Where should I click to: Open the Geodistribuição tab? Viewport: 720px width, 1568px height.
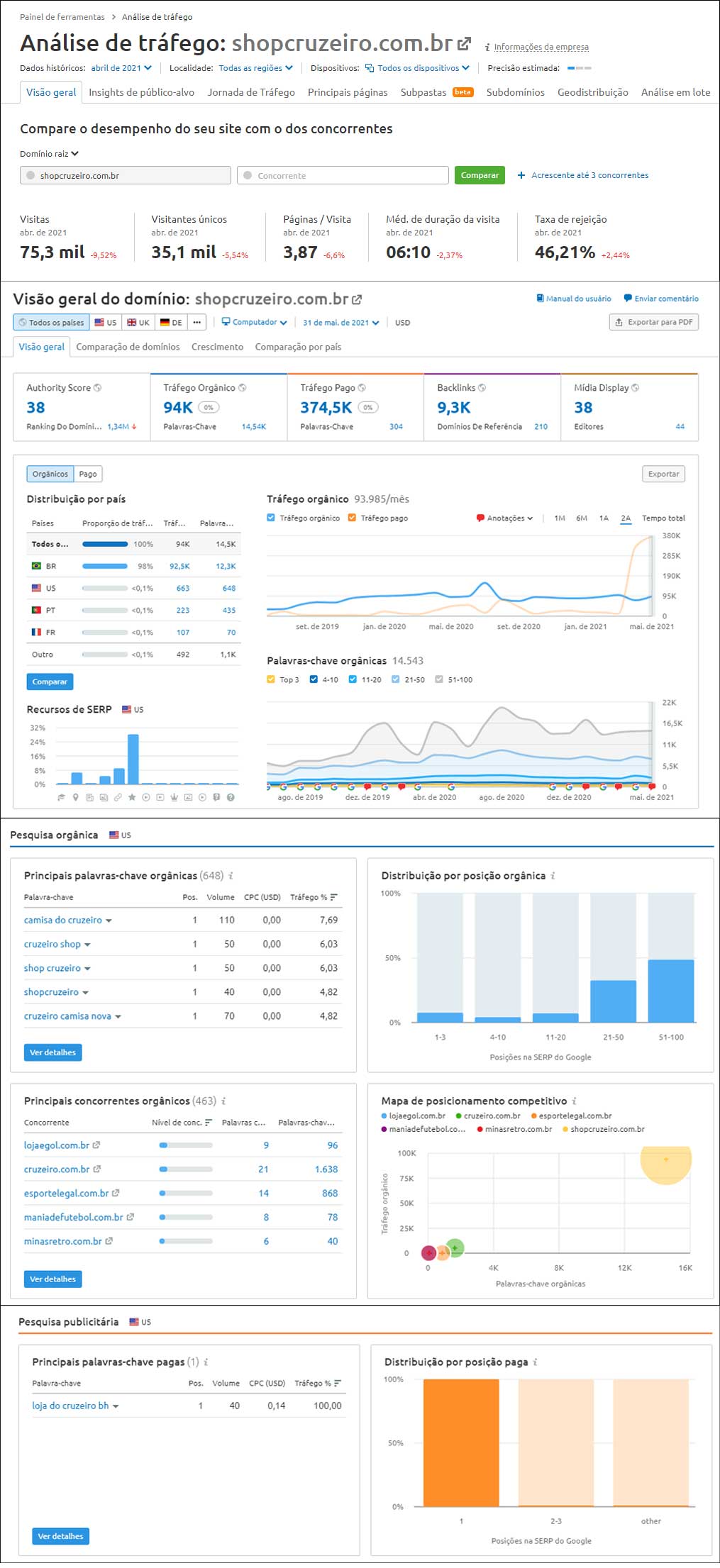[592, 92]
